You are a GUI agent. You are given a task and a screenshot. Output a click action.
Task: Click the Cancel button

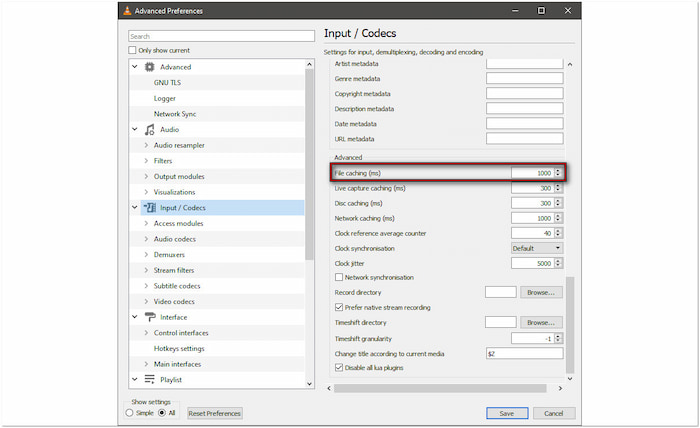[x=554, y=413]
